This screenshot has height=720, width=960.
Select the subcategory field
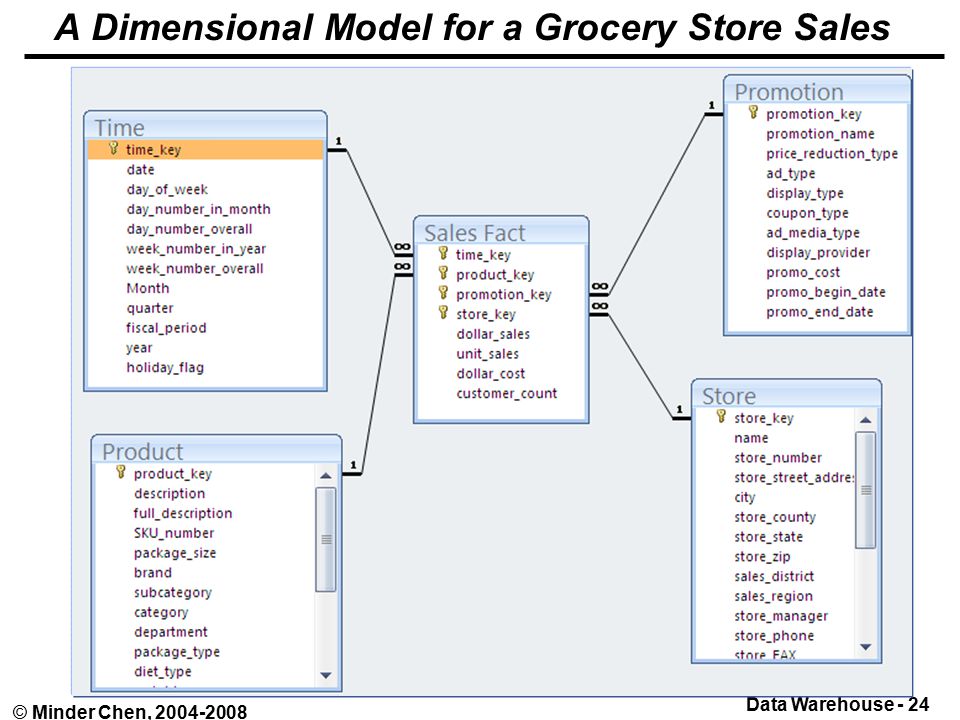tap(173, 592)
